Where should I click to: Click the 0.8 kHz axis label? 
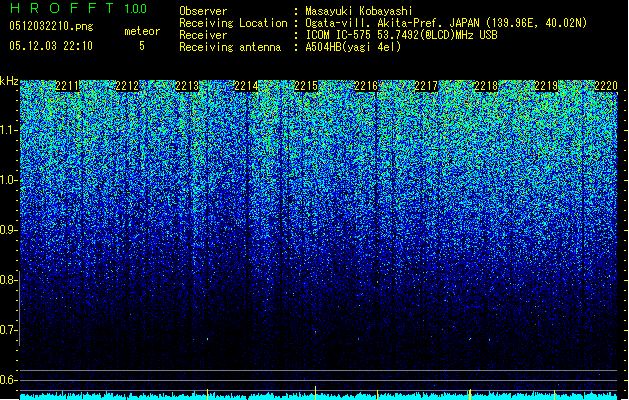[8, 280]
